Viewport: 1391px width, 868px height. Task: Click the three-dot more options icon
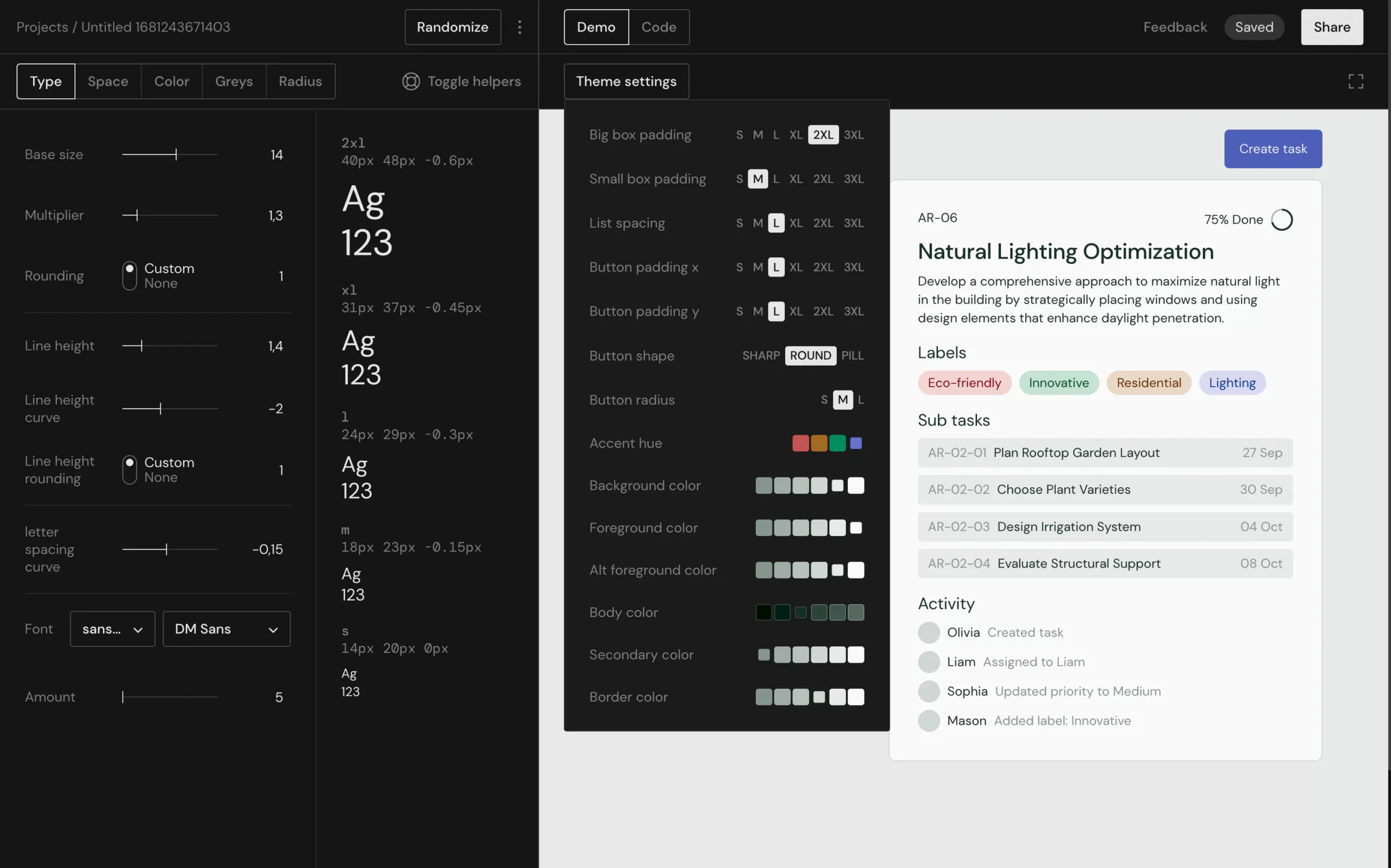click(x=519, y=27)
